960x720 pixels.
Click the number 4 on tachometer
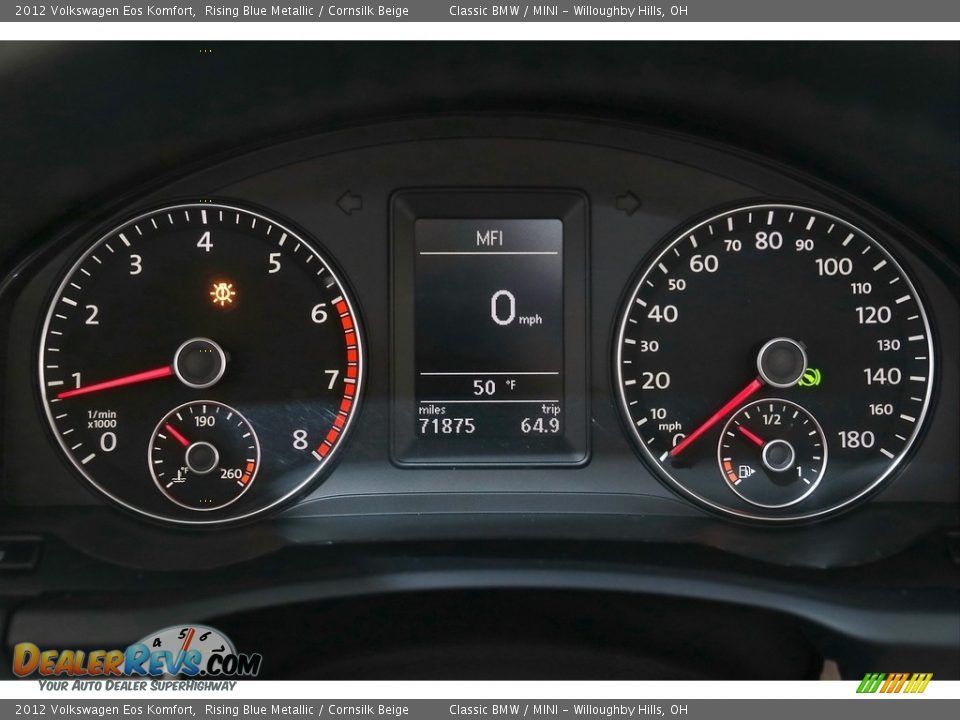click(x=204, y=242)
